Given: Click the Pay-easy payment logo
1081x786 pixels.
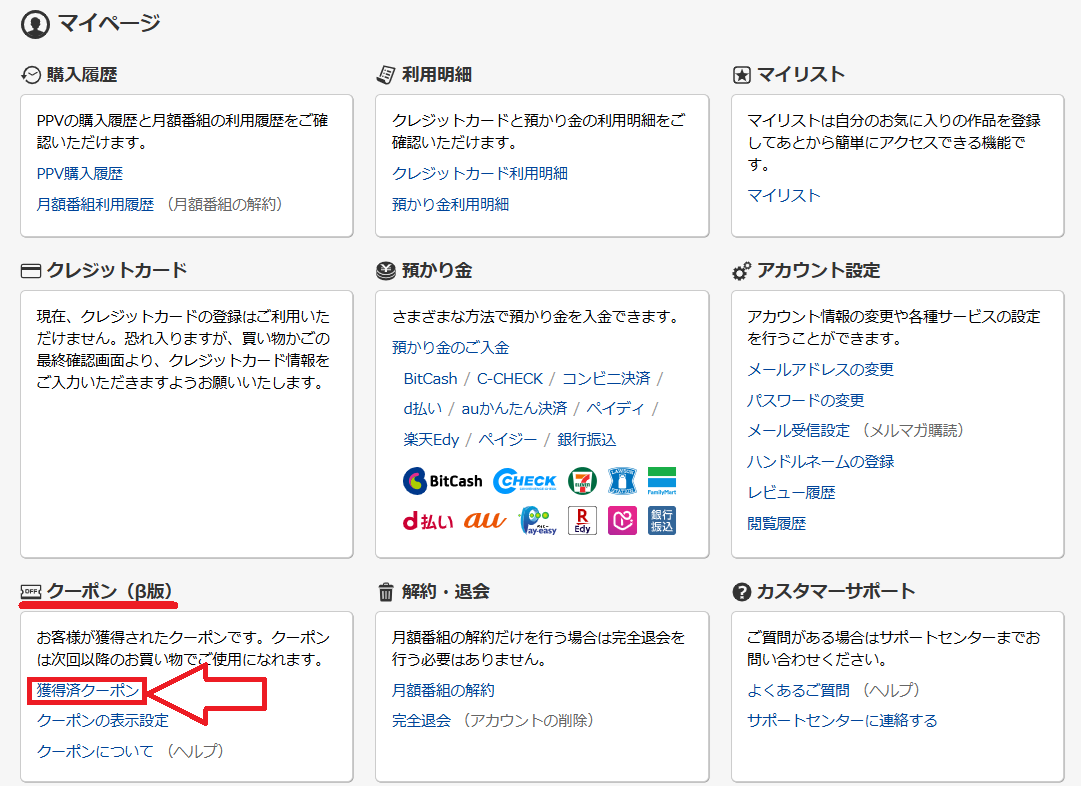Looking at the screenshot, I should 538,521.
